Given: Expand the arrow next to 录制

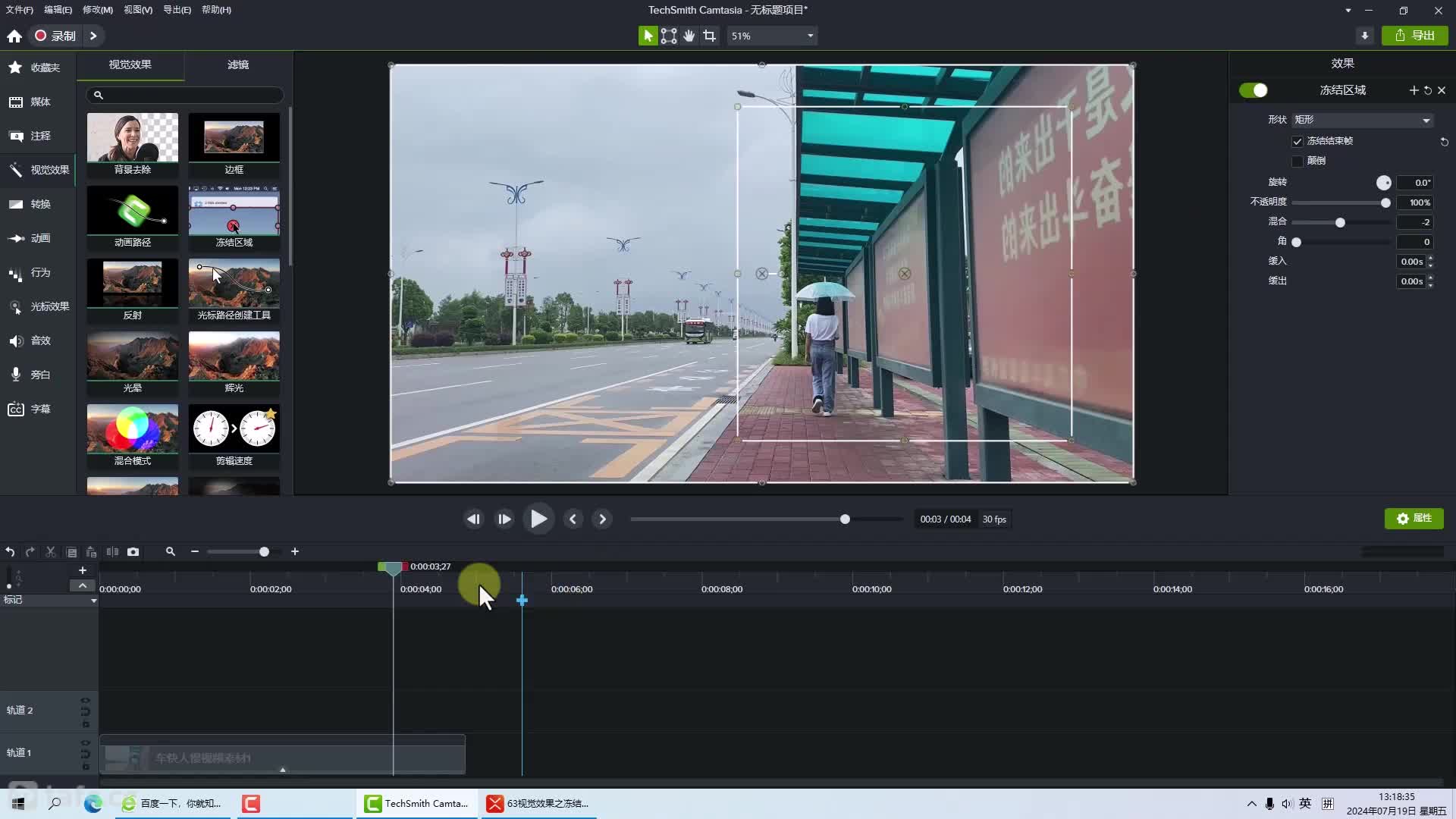Looking at the screenshot, I should point(93,36).
